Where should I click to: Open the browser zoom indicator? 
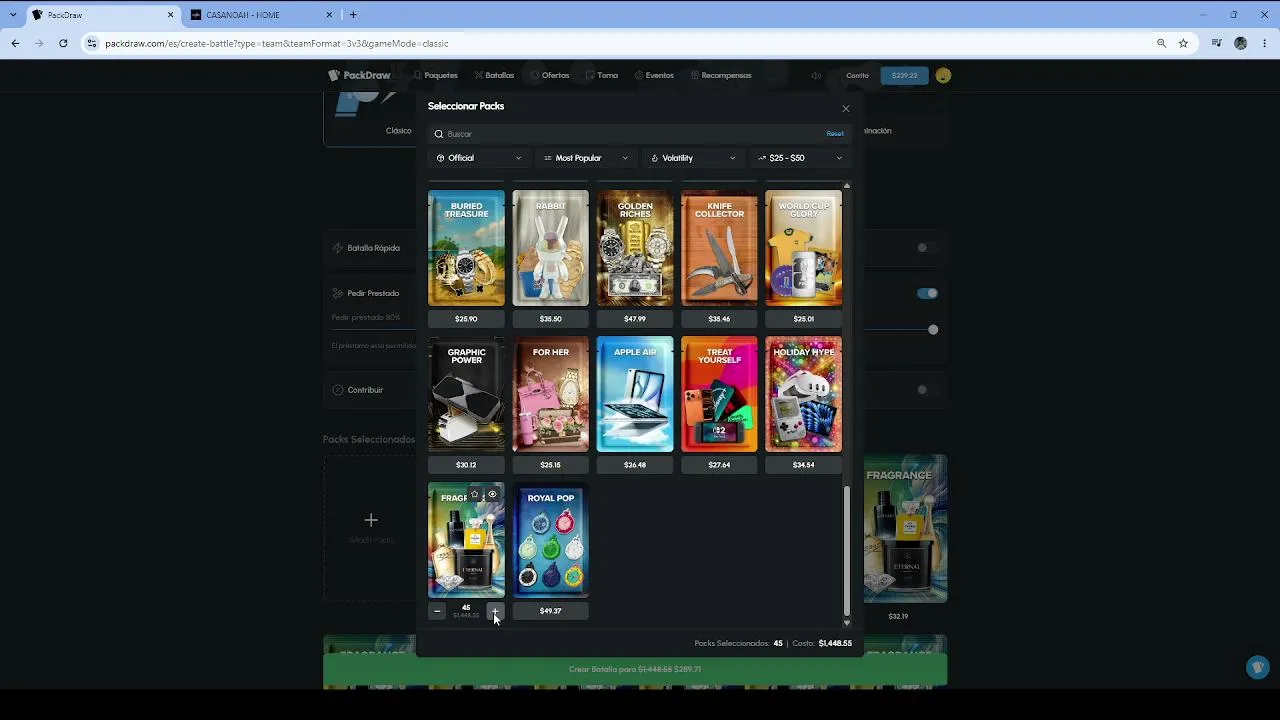pyautogui.click(x=1161, y=43)
